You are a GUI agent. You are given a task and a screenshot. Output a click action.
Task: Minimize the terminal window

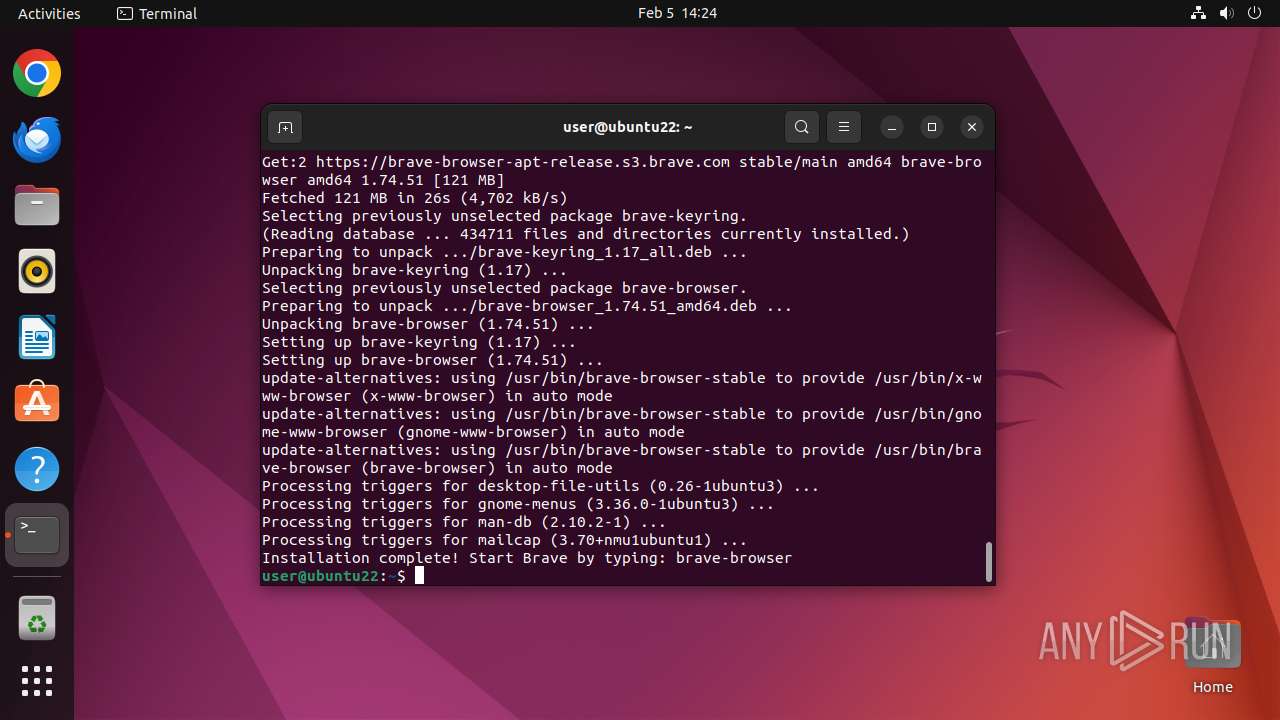[892, 127]
